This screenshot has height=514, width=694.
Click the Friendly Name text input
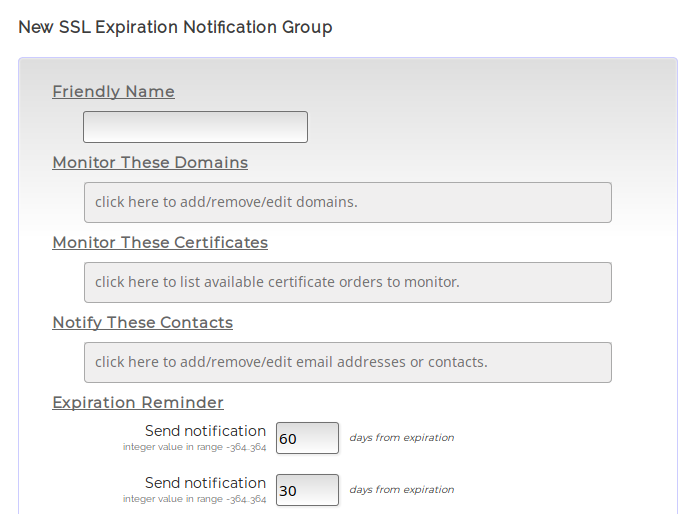[195, 127]
